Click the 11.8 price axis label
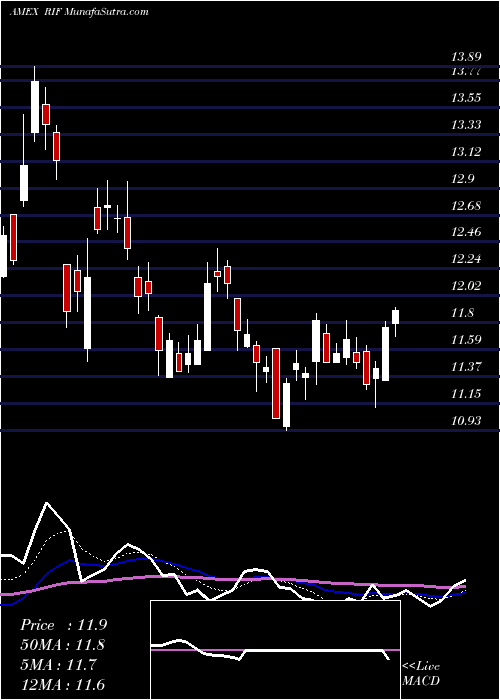Screen dimensions: 500x700 pos(462,313)
